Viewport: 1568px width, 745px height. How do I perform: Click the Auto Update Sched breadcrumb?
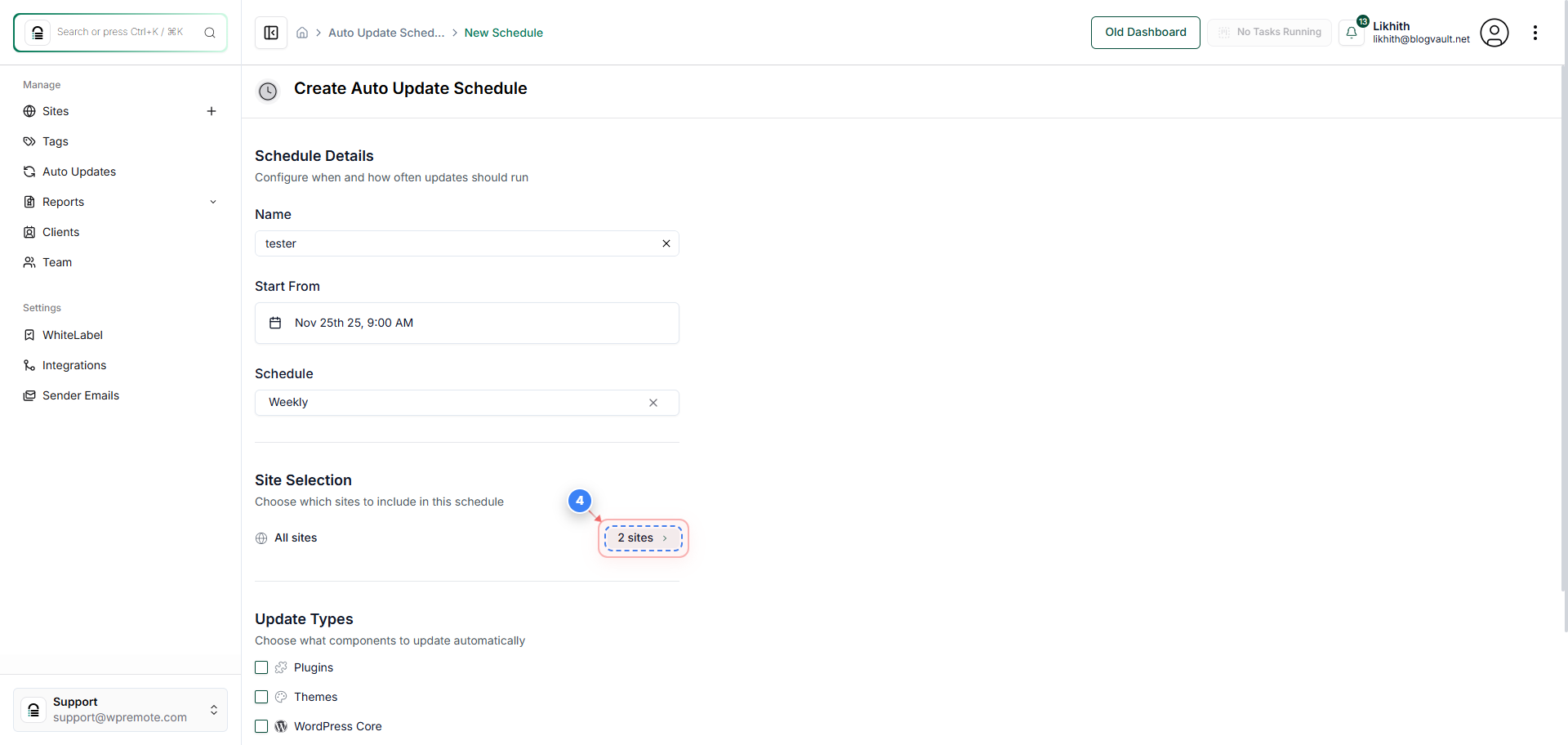click(386, 33)
